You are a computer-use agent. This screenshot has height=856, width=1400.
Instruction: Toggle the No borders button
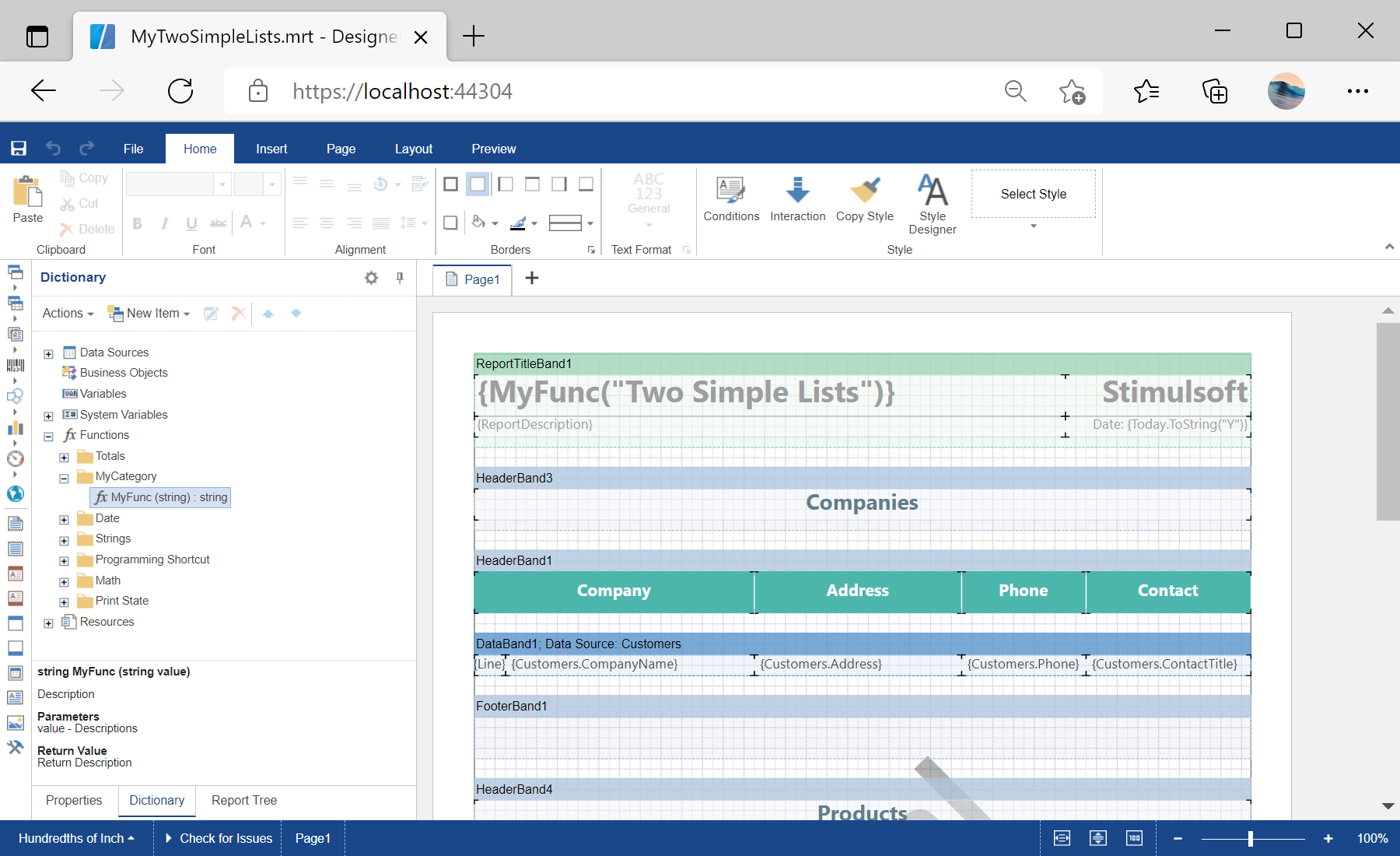[478, 184]
